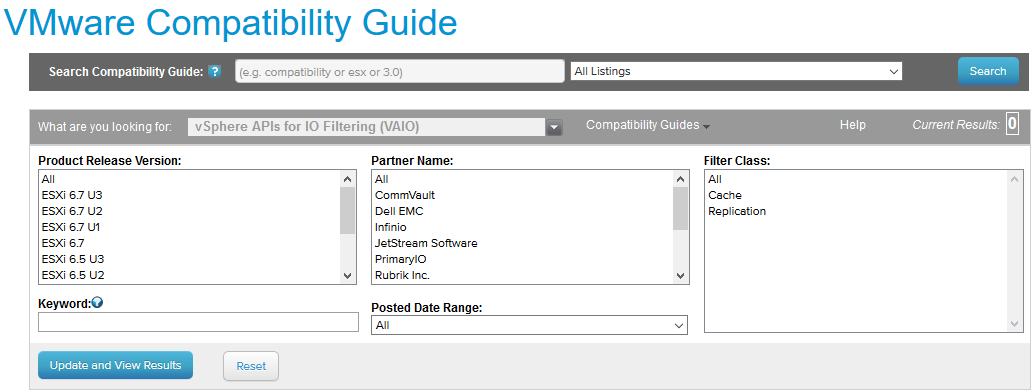Select Replication filter class
The height and width of the screenshot is (391, 1032).
856,211
